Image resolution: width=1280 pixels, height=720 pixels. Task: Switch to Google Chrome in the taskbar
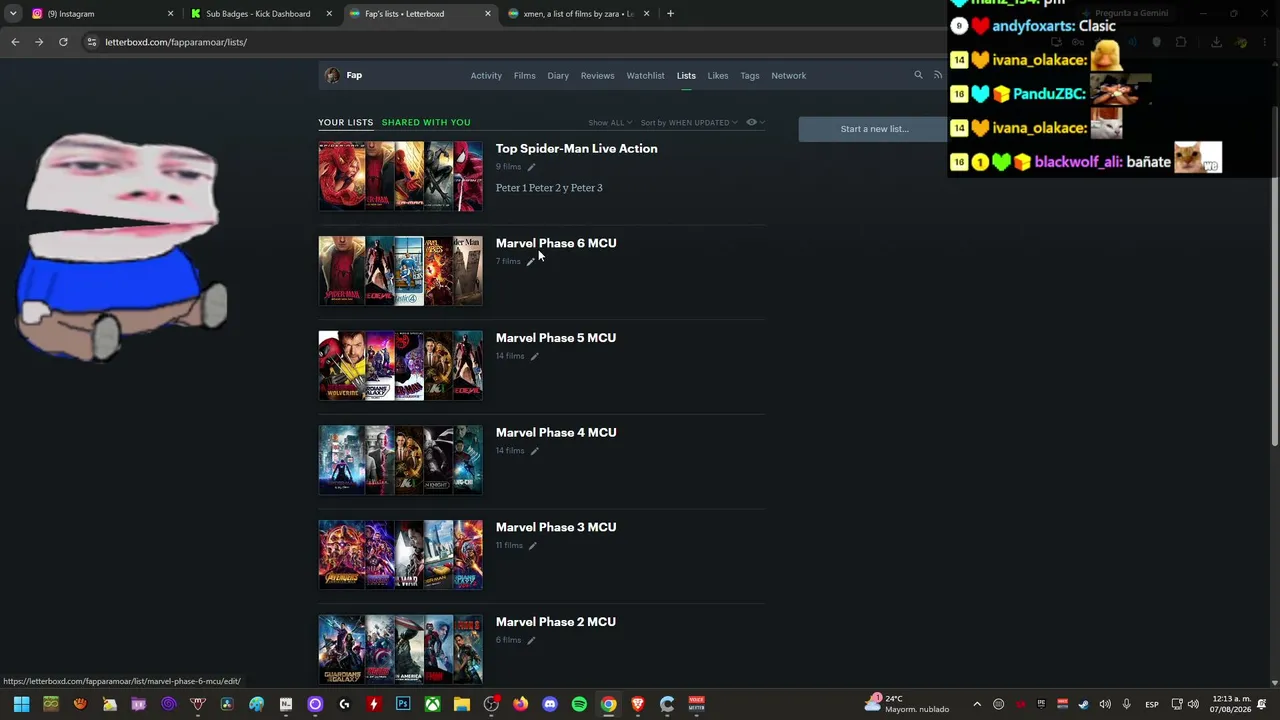(608, 704)
